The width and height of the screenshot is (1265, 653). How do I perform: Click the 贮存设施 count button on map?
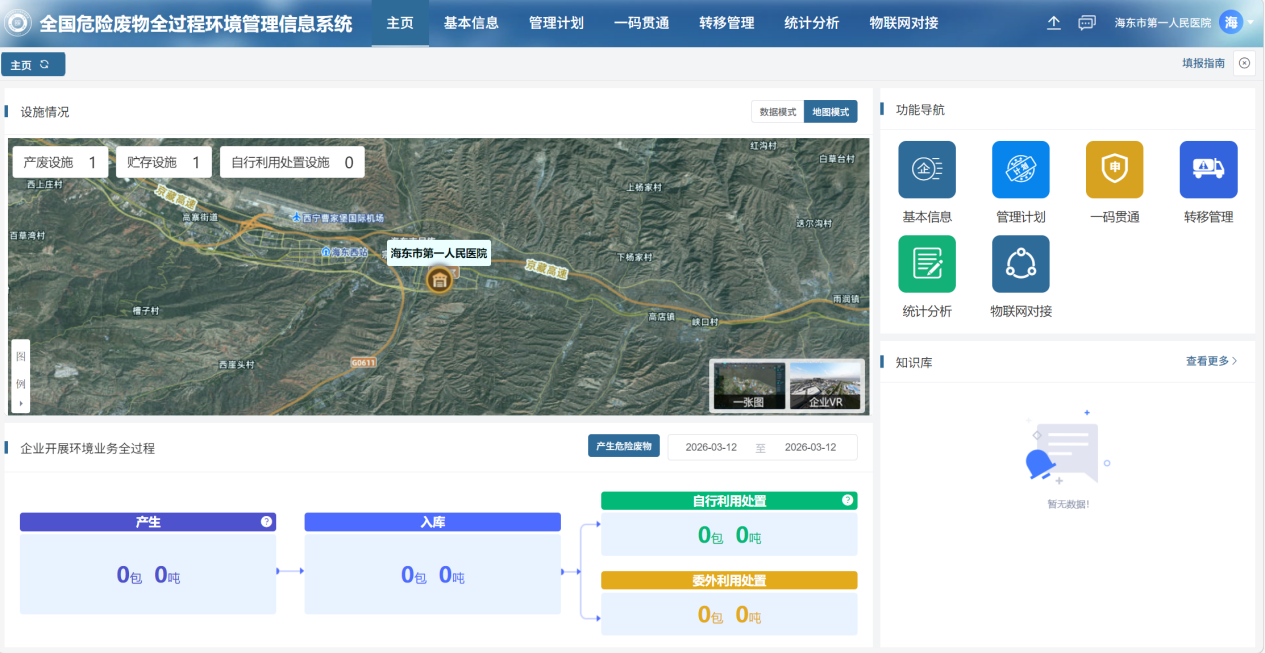[164, 162]
